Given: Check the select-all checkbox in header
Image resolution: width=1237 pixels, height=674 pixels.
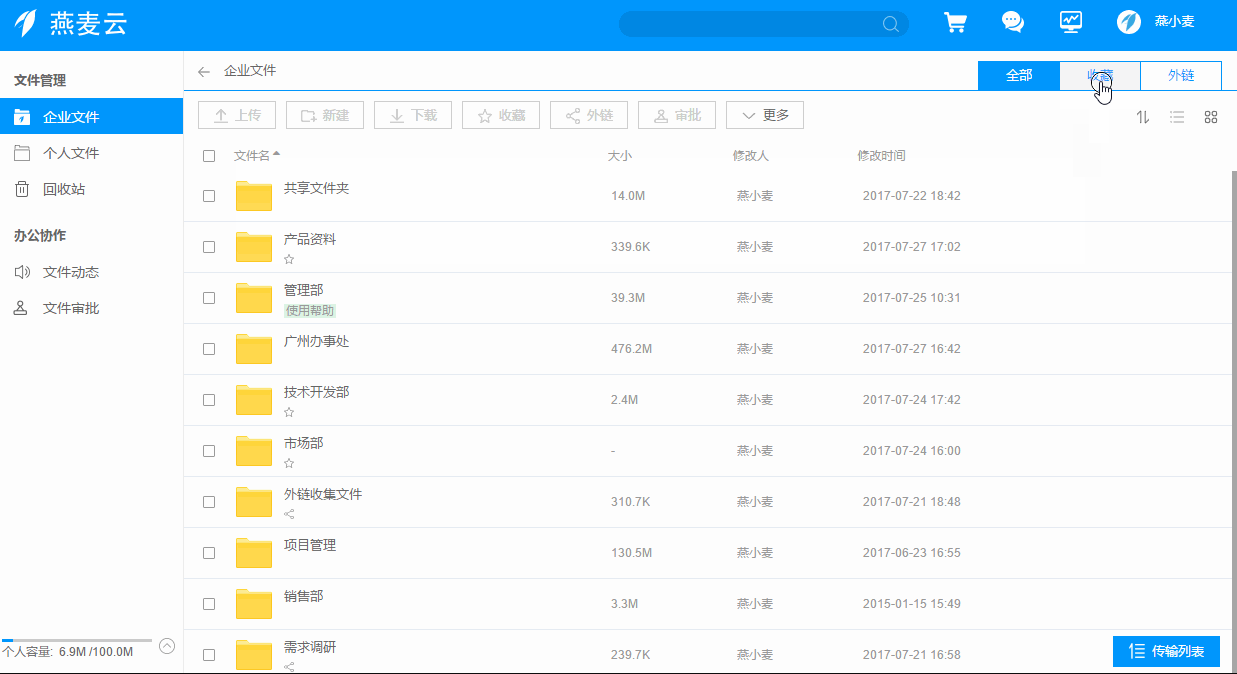Looking at the screenshot, I should pos(208,156).
